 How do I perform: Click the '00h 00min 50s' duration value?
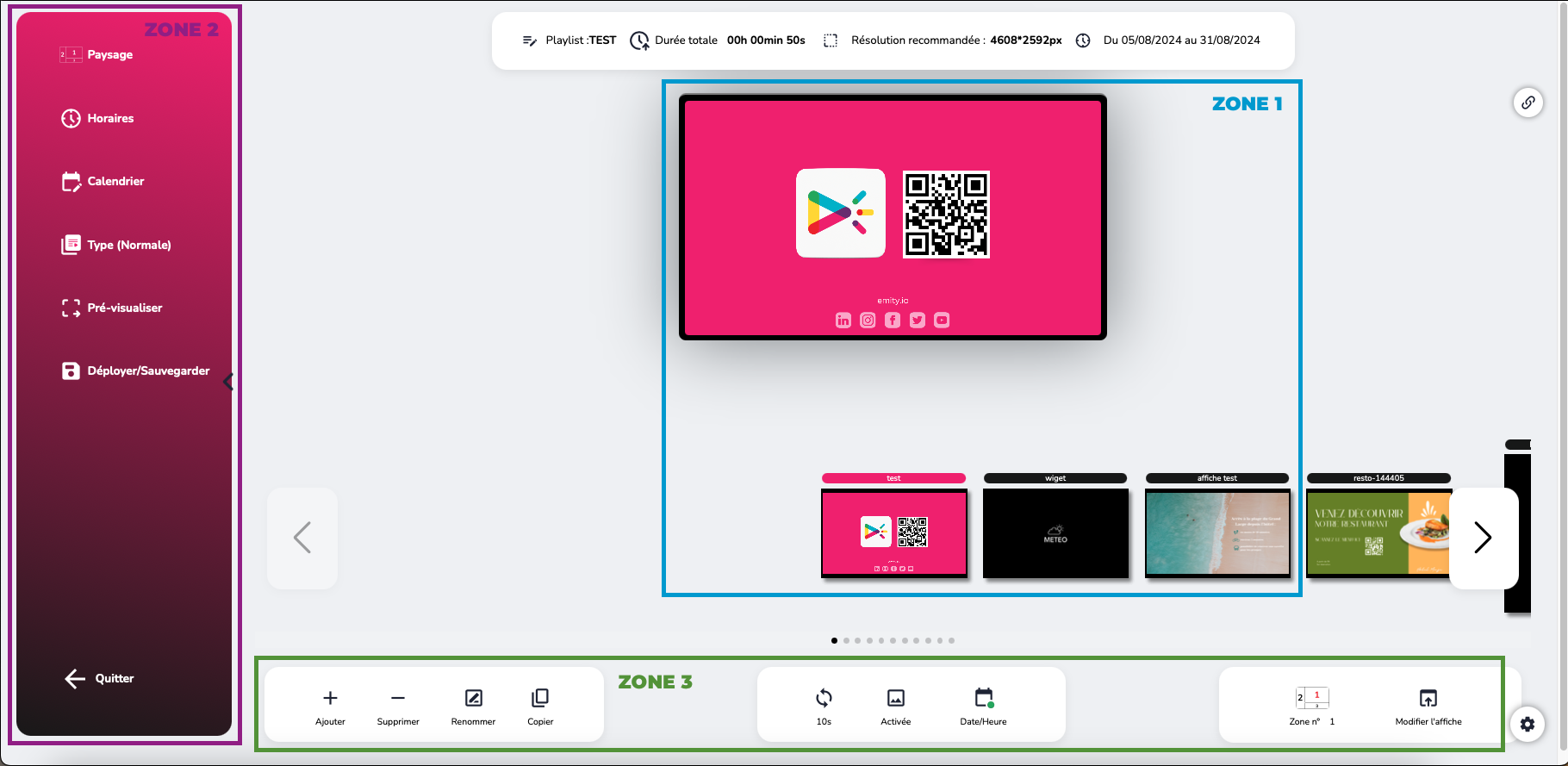[766, 40]
